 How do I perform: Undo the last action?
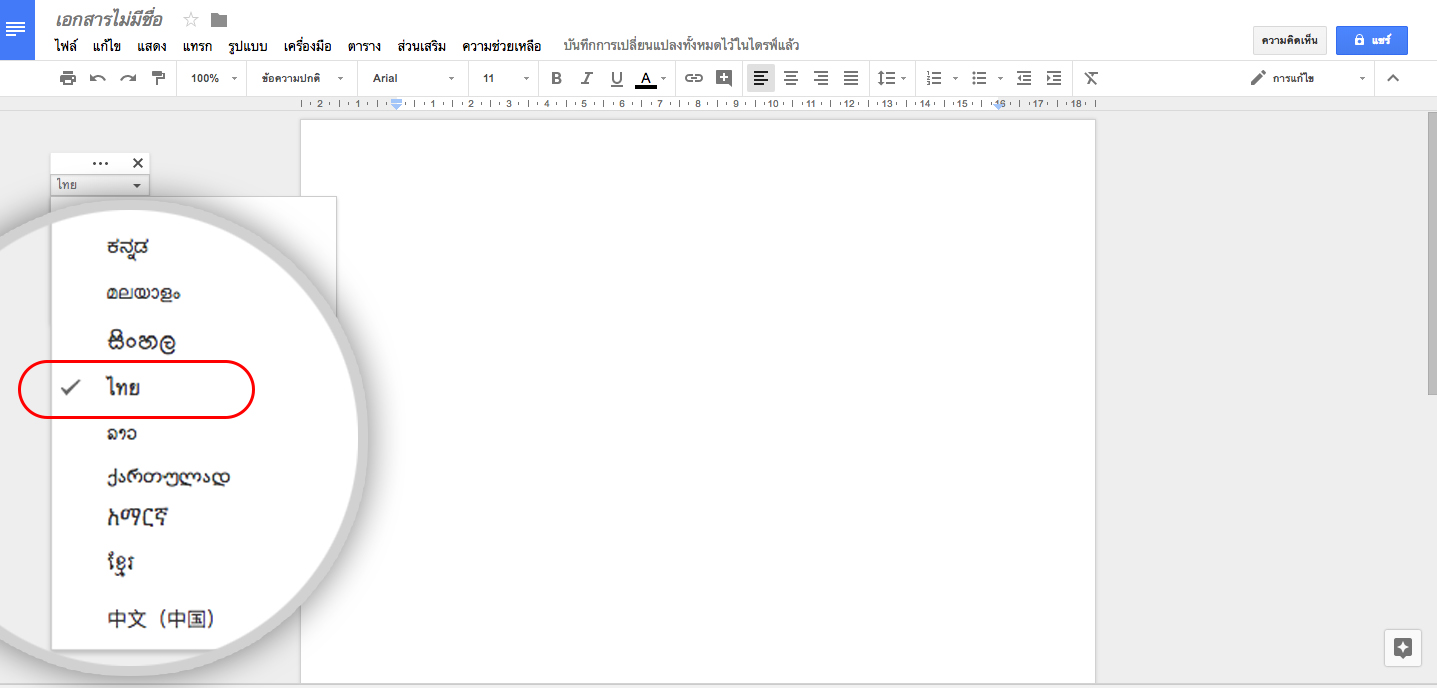[98, 78]
